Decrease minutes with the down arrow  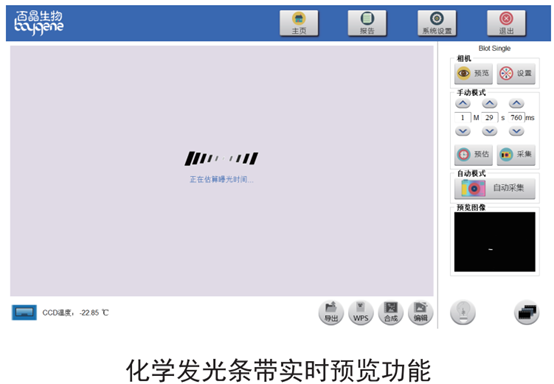(462, 131)
